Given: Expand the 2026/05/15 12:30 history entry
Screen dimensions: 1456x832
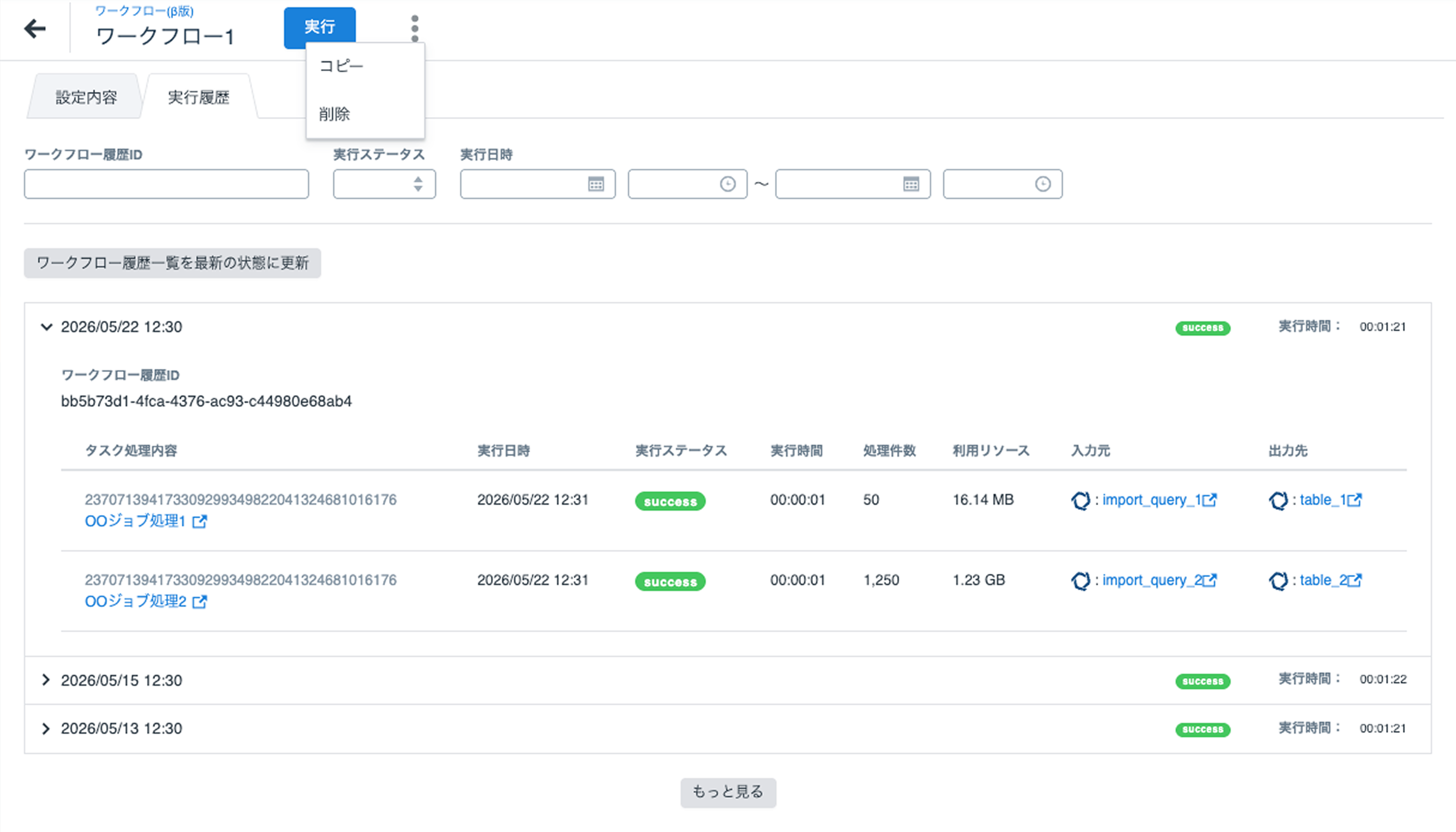Looking at the screenshot, I should 46,680.
